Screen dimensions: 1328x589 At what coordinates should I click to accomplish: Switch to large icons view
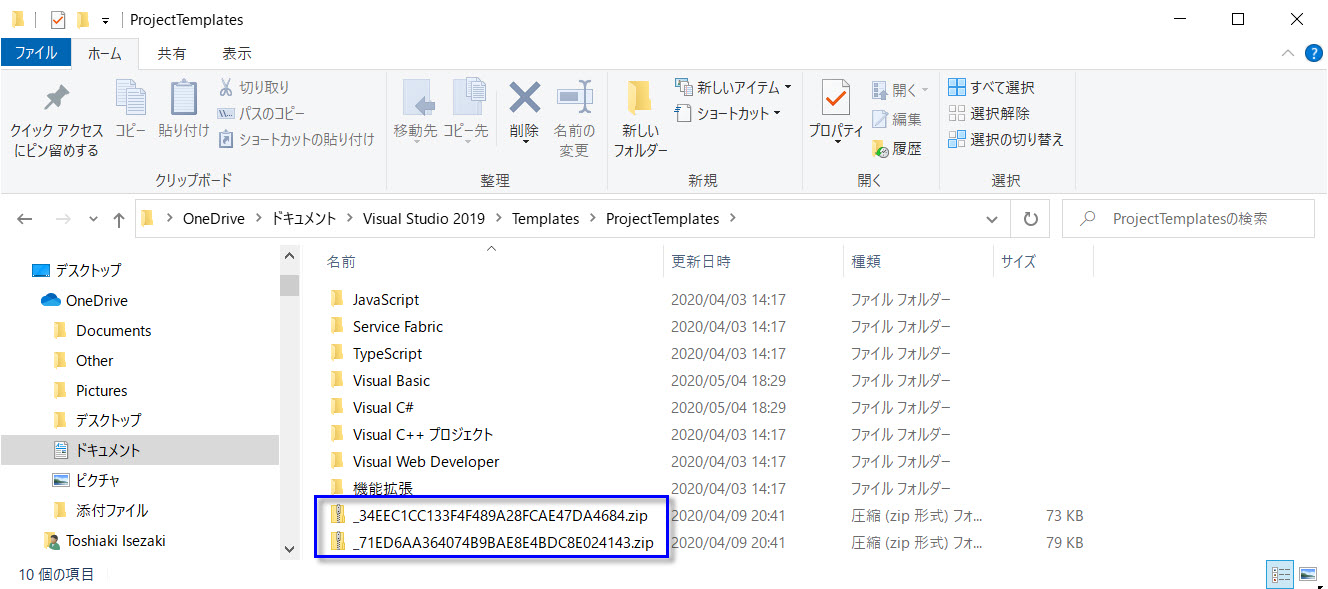point(1307,574)
